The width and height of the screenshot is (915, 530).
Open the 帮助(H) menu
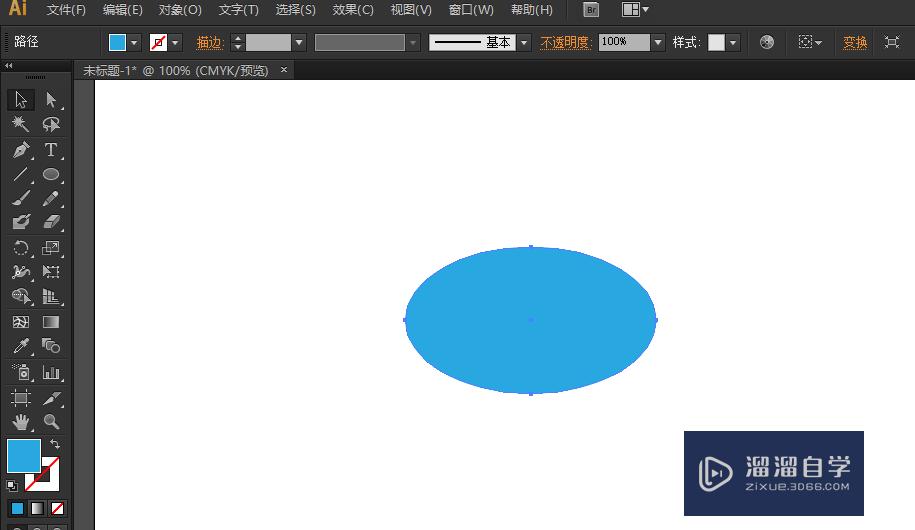[532, 10]
